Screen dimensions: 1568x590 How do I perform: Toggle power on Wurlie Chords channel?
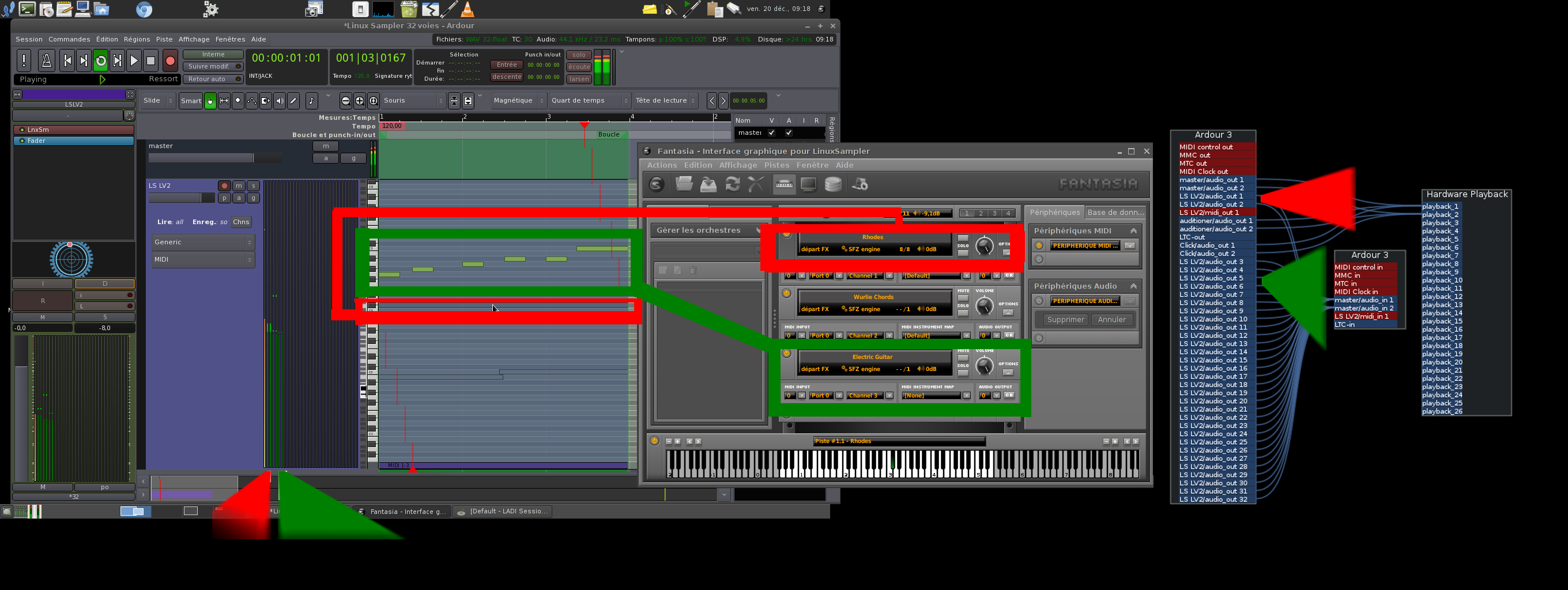click(x=786, y=294)
